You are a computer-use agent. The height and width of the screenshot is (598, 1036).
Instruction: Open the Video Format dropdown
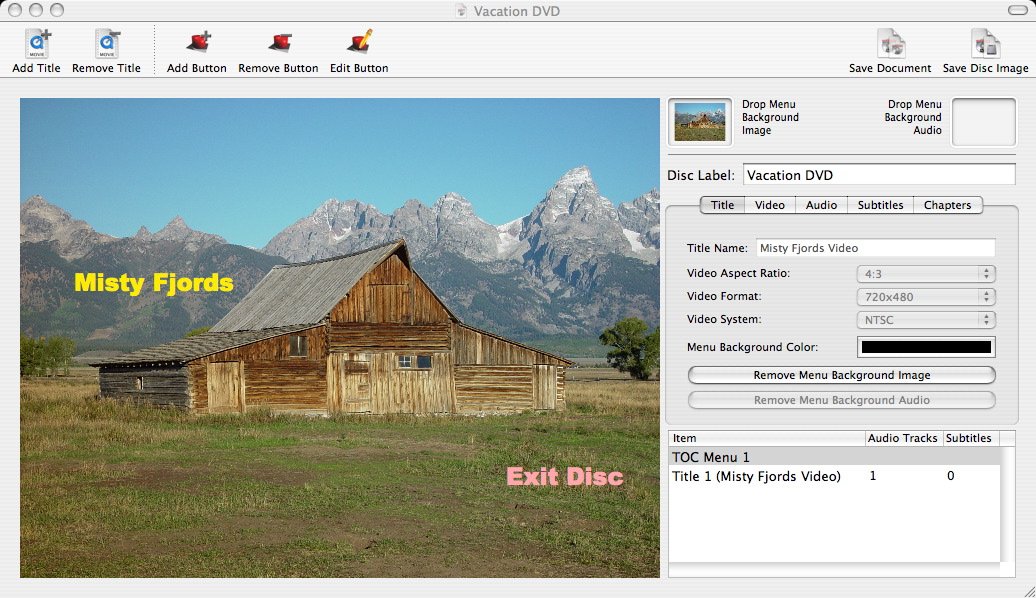pos(926,297)
